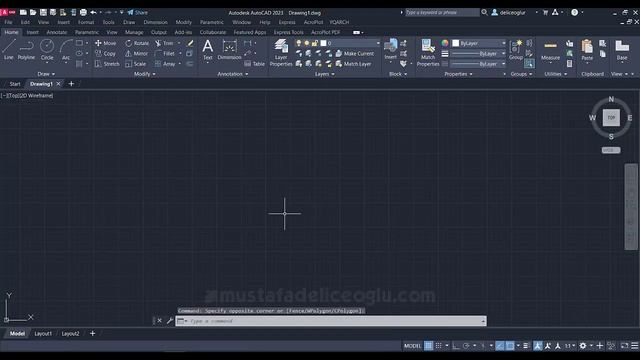Click the Save icon in quick access toolbar

click(43, 13)
